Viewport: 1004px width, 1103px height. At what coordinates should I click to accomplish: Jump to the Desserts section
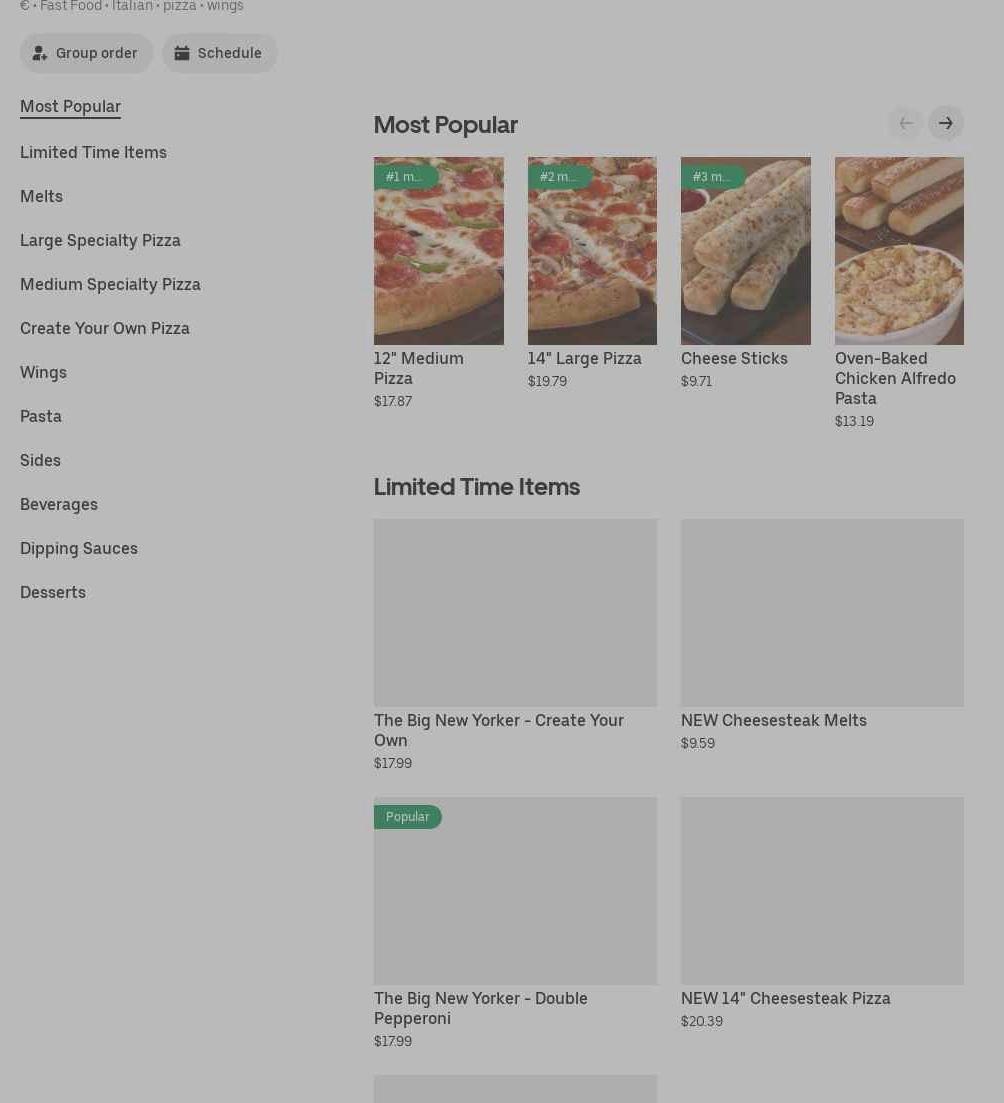pyautogui.click(x=53, y=592)
